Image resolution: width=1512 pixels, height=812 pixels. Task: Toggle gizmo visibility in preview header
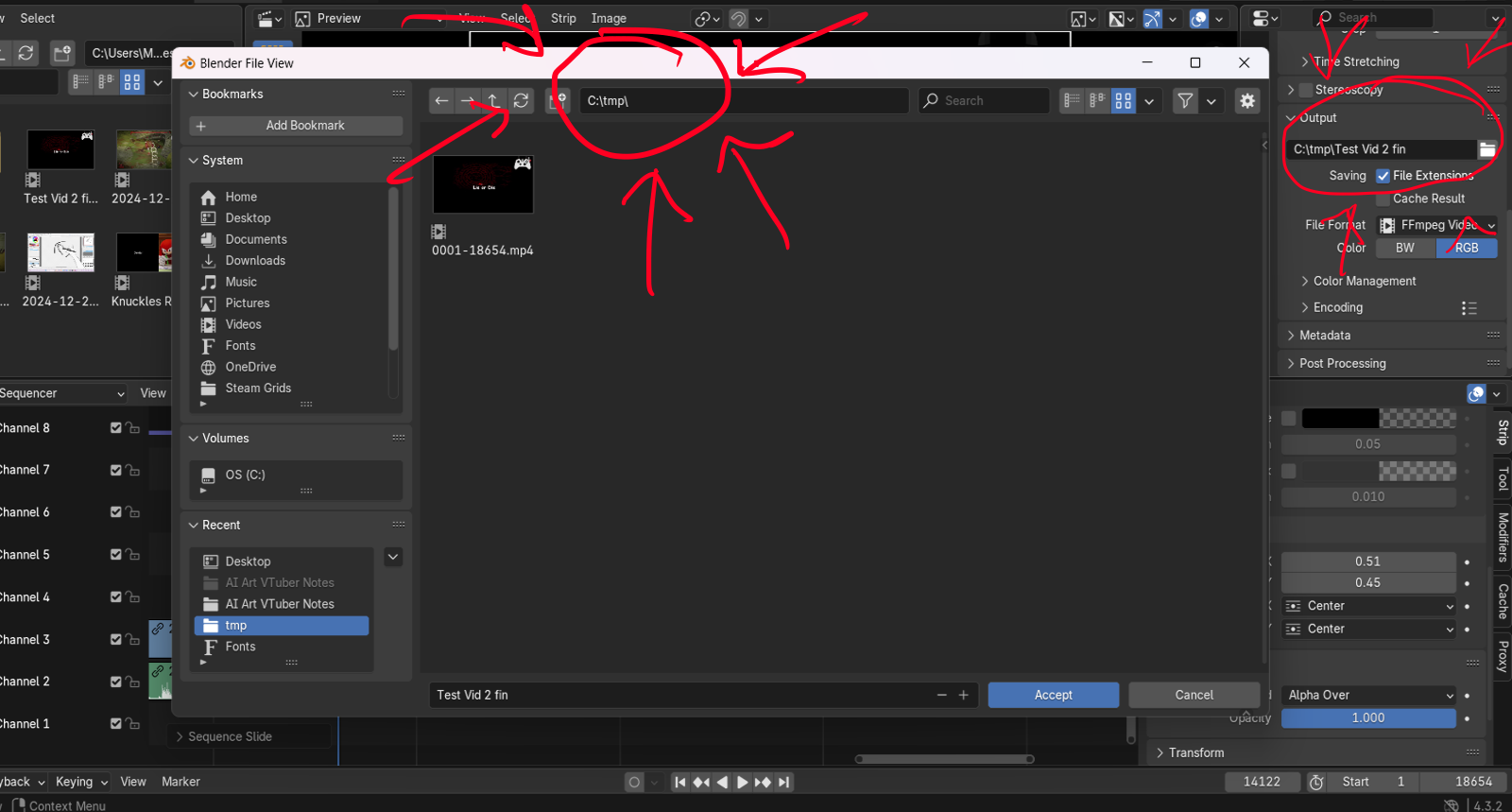coord(1153,18)
